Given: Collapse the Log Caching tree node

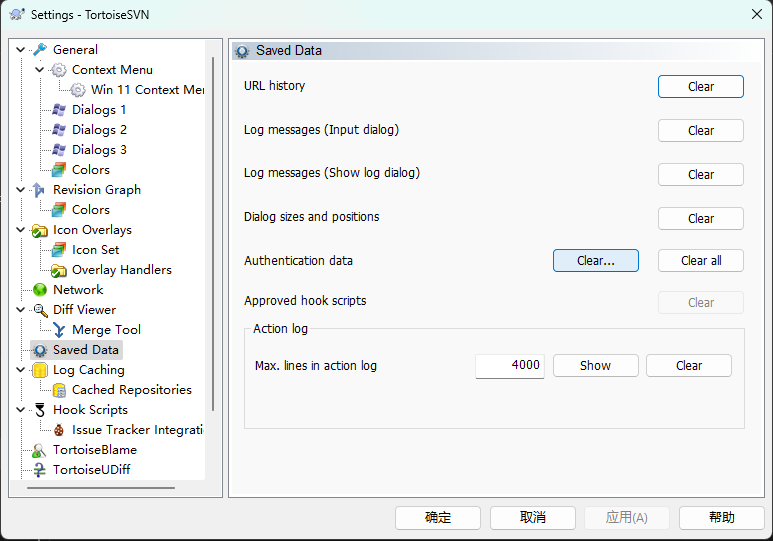Looking at the screenshot, I should [x=21, y=370].
